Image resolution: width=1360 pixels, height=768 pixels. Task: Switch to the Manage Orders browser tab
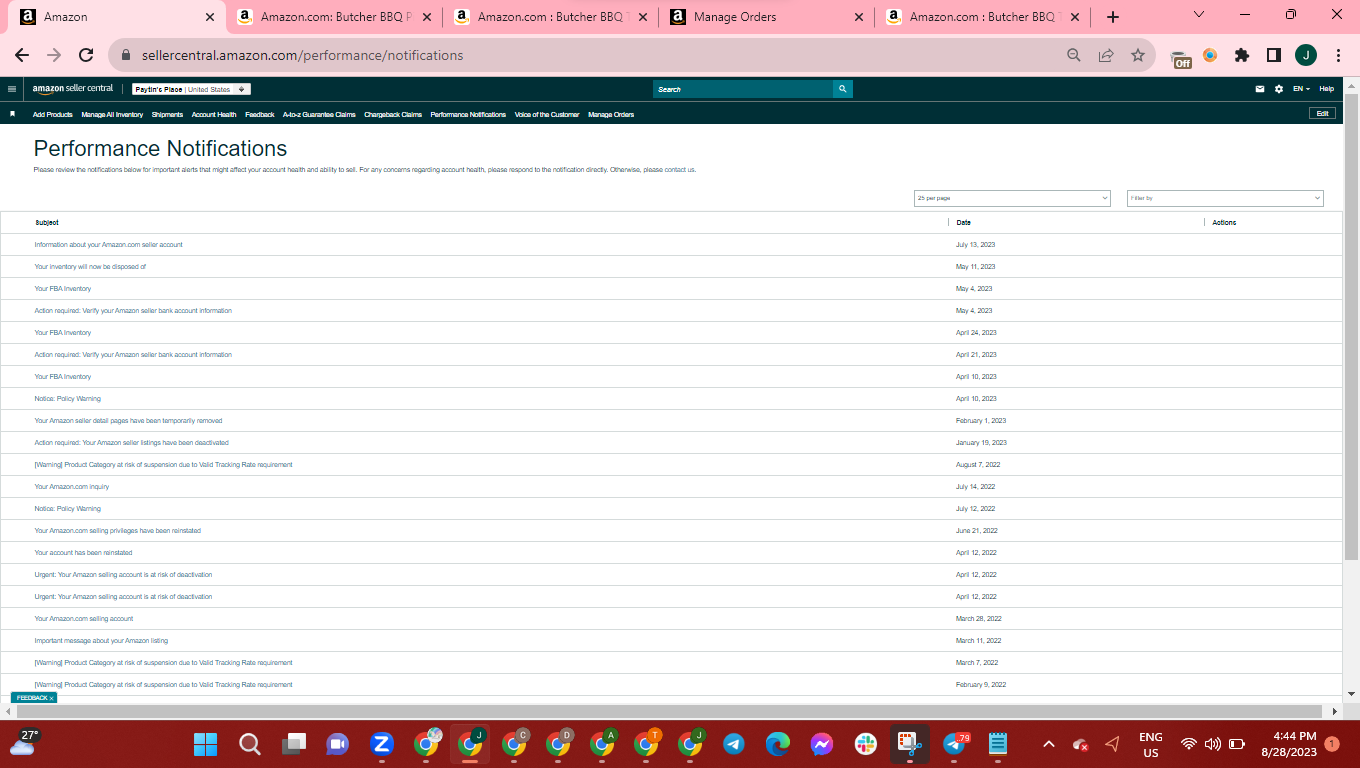pos(768,17)
